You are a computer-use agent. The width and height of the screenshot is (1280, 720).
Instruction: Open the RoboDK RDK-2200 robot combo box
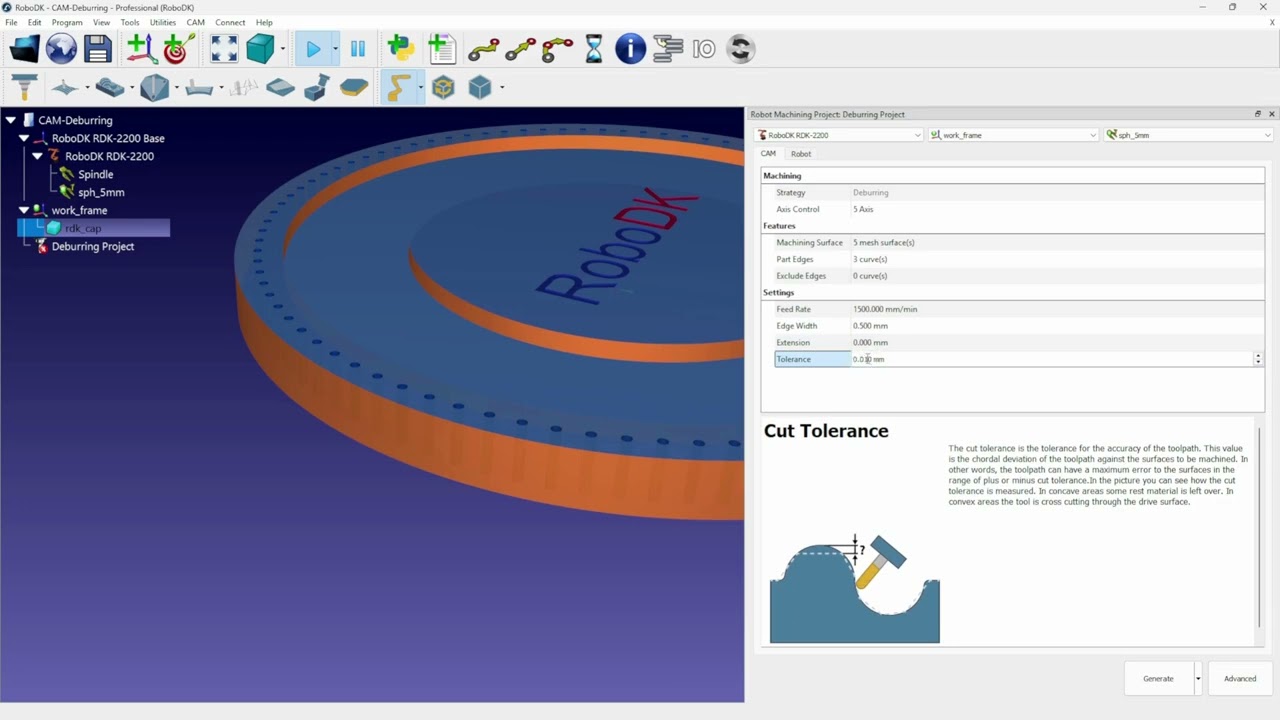[839, 135]
